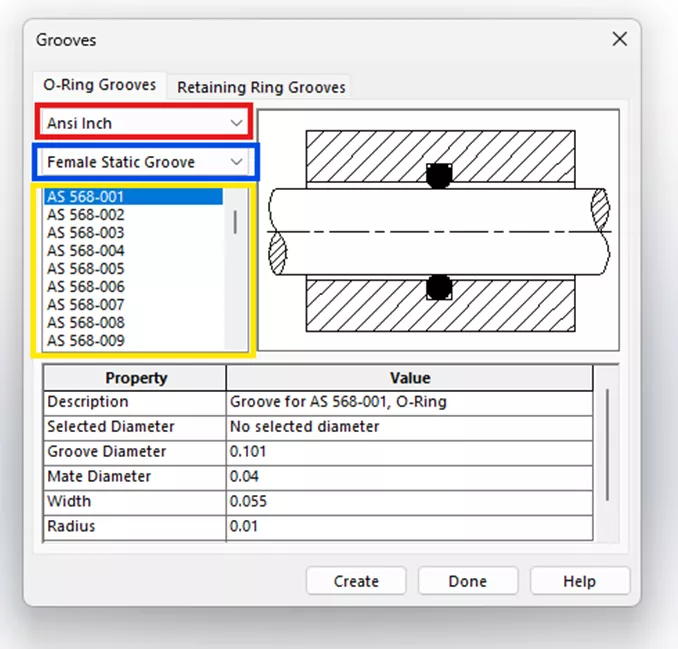Choose the AS 568-006 entry
The height and width of the screenshot is (649, 678).
point(133,287)
